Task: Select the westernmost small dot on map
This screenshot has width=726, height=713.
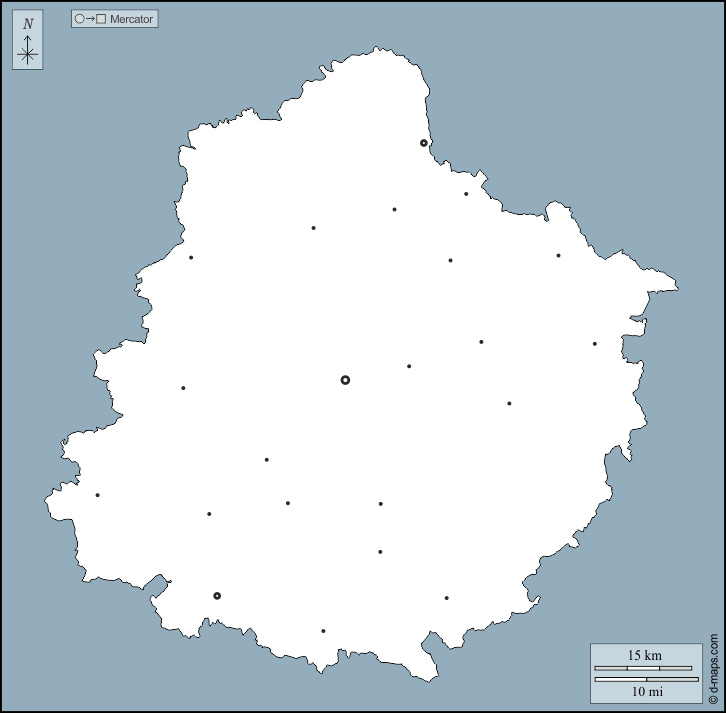Action: [97, 495]
